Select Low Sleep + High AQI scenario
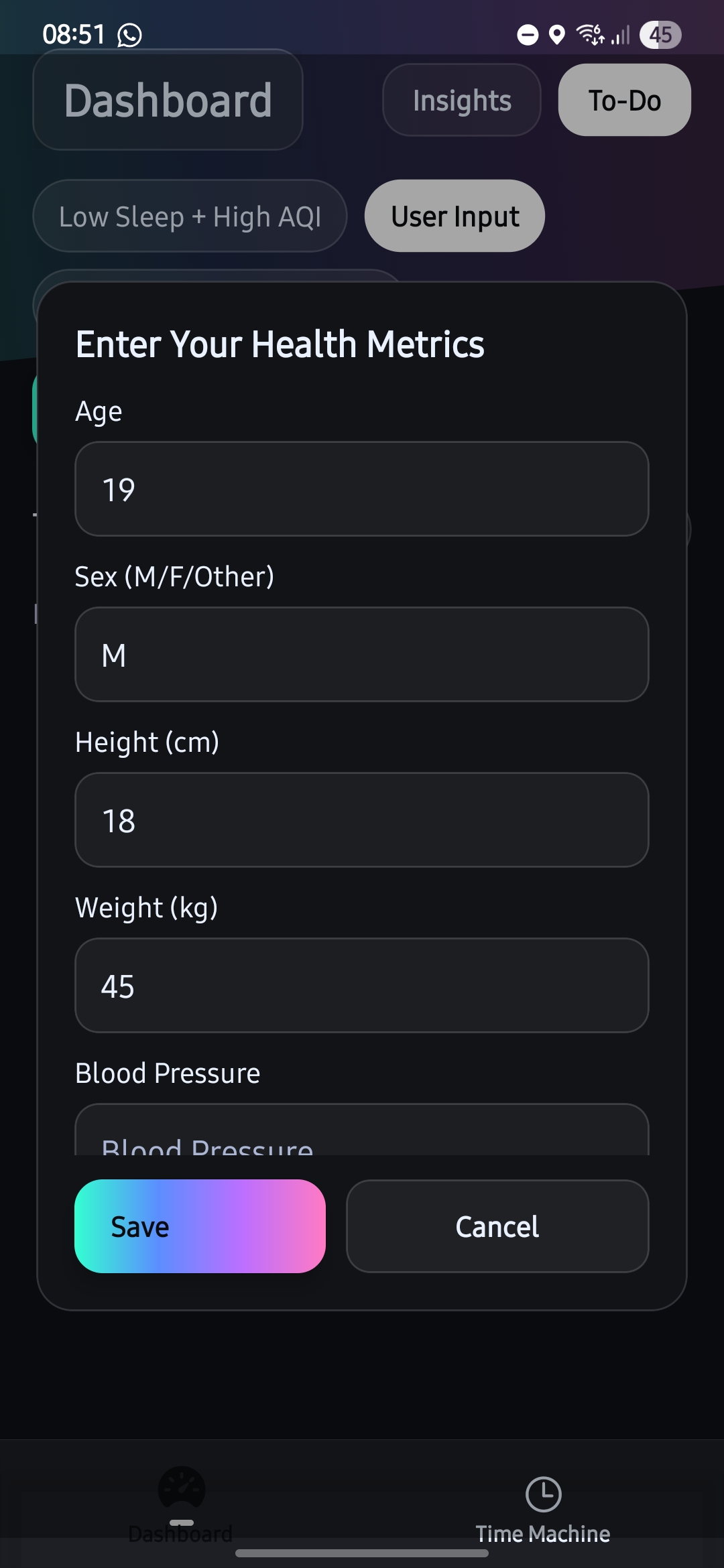Viewport: 724px width, 1568px height. [190, 216]
